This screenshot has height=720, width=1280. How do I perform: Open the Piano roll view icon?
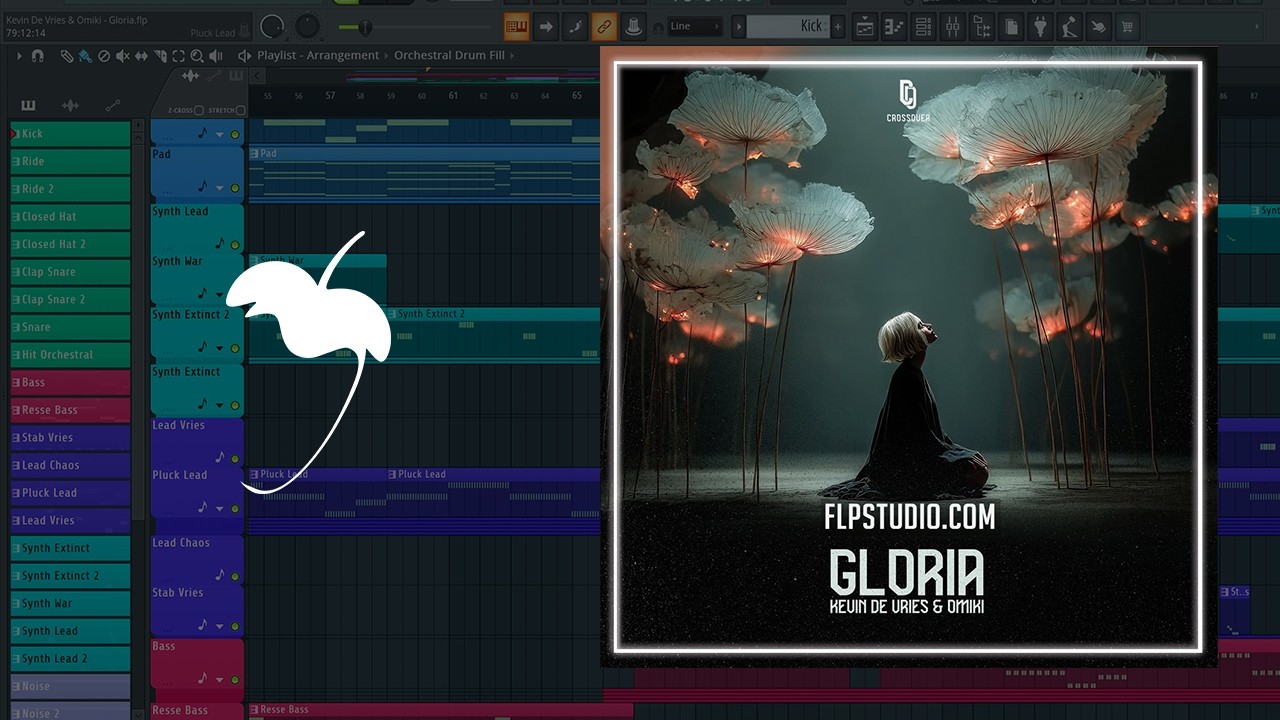pos(895,26)
